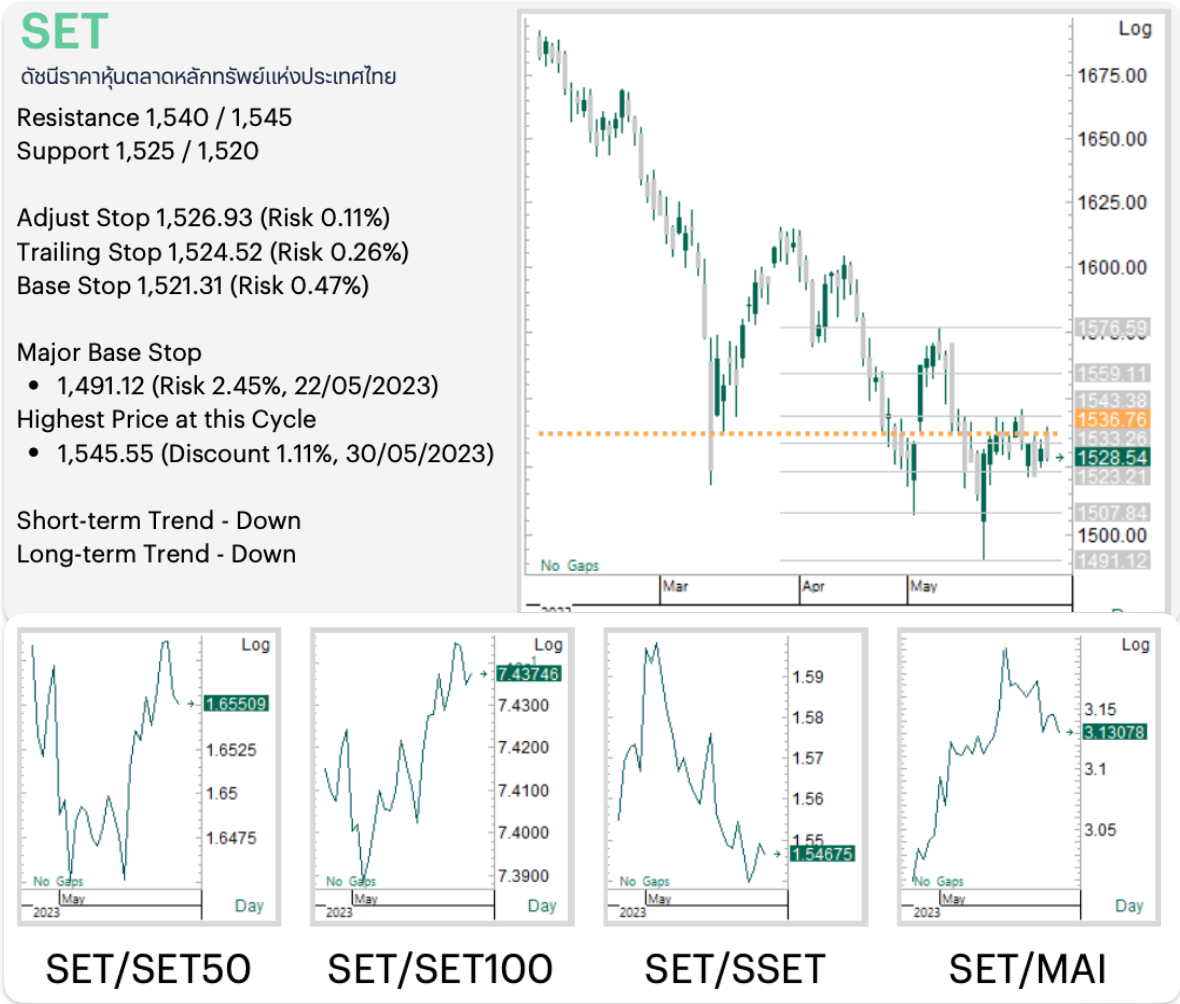
Task: Click the 1.6475 axis value in SET50 chart
Action: (x=231, y=838)
